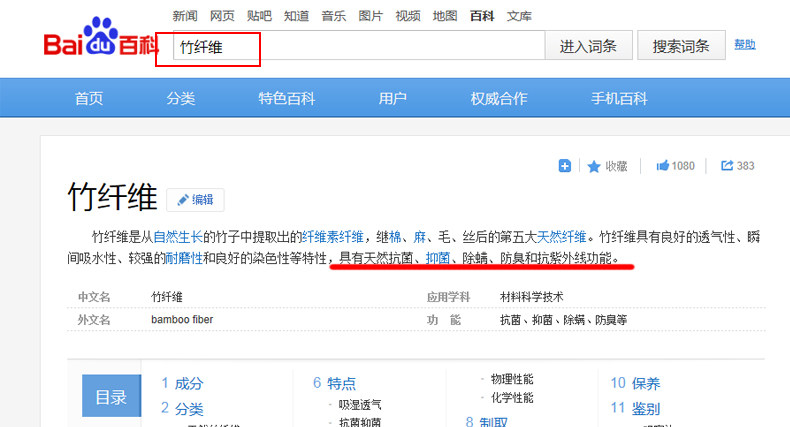The height and width of the screenshot is (427, 790).
Task: Follow the 纤维素纤维 link
Action: click(333, 237)
